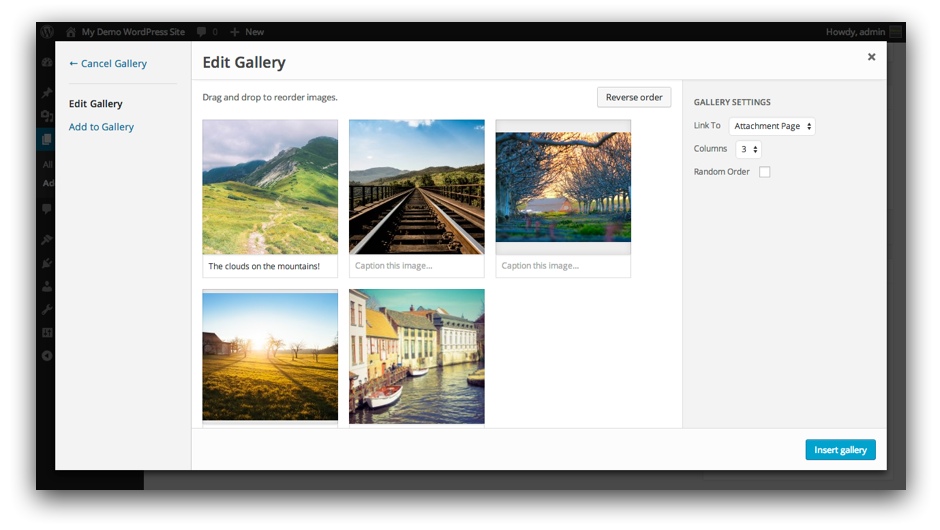The width and height of the screenshot is (940, 530).
Task: Open the New content menu
Action: 247,32
